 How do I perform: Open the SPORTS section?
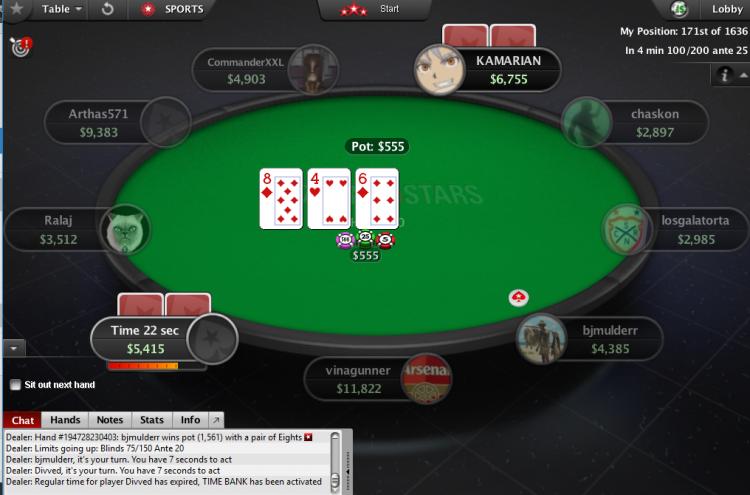click(x=173, y=9)
